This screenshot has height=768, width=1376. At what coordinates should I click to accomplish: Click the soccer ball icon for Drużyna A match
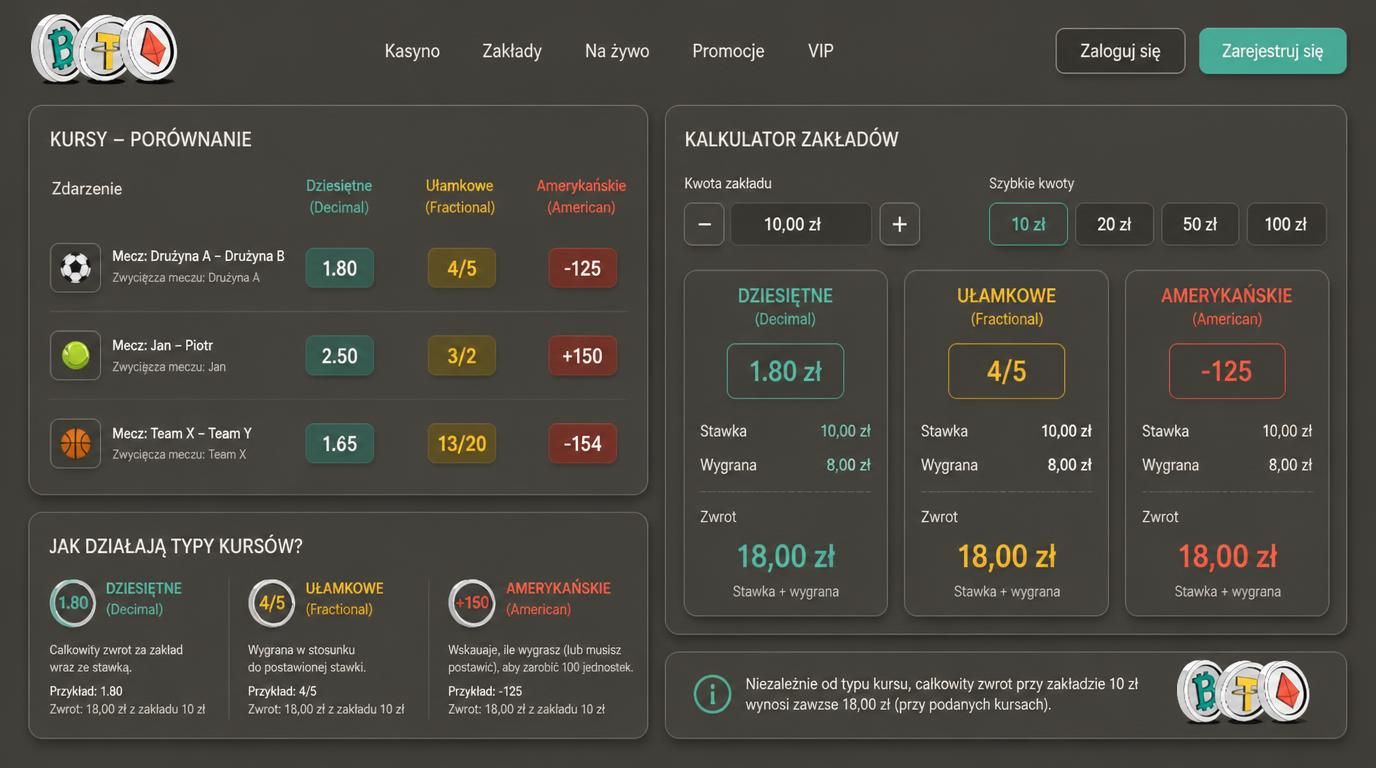[x=76, y=268]
